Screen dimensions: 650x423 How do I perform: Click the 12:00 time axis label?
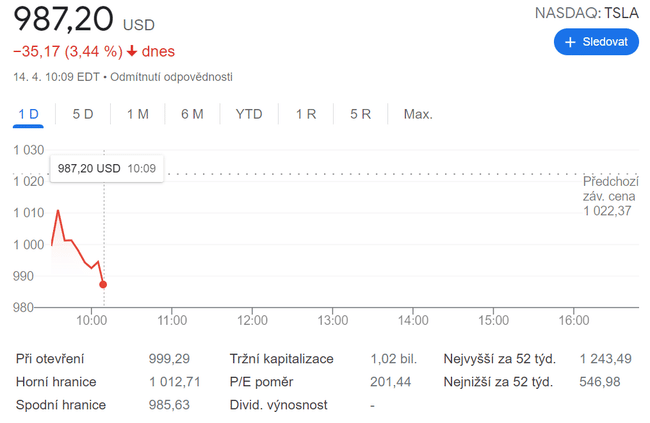252,320
